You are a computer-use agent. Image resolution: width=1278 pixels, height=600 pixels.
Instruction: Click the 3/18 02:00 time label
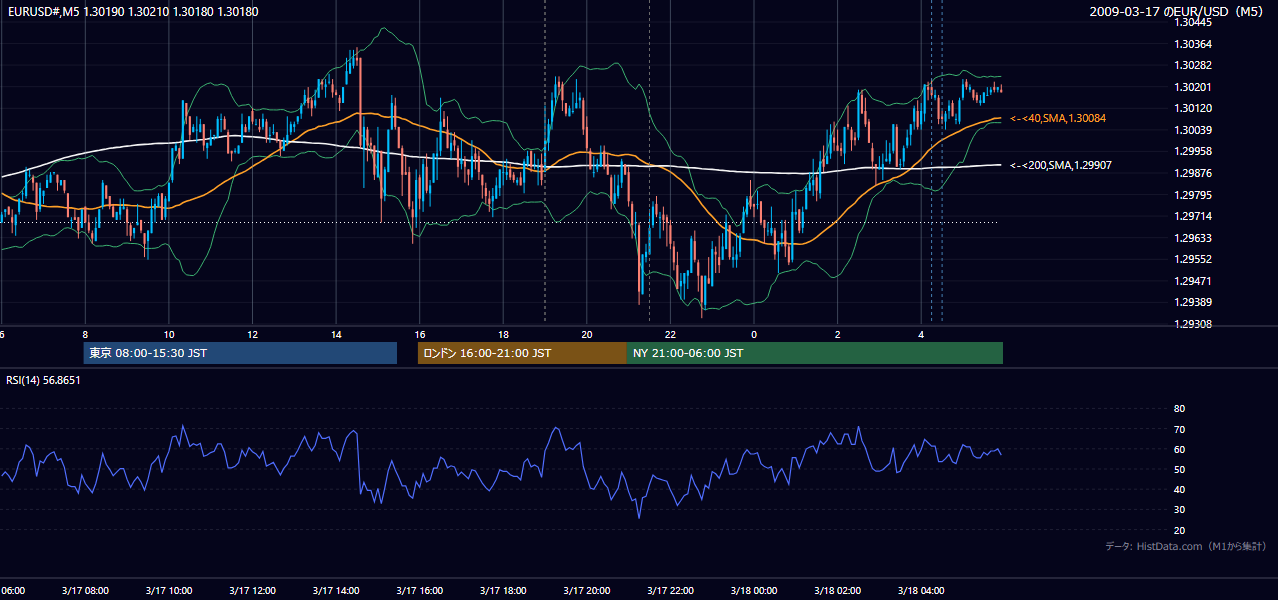838,590
